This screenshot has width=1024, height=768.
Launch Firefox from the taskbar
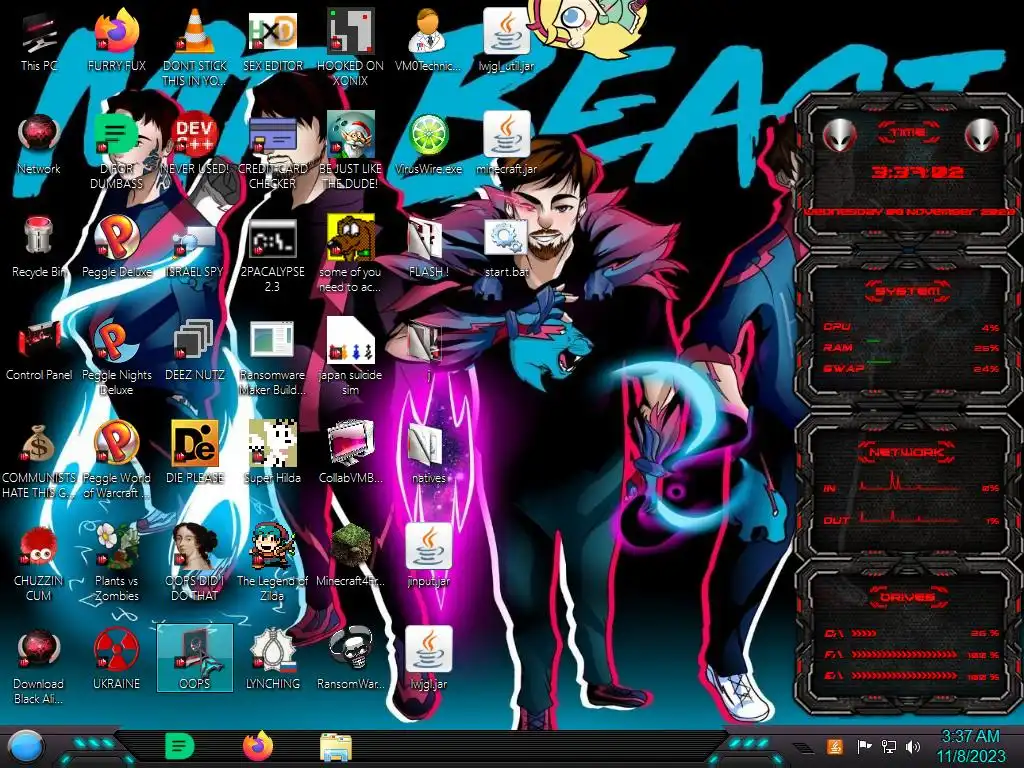coord(258,746)
